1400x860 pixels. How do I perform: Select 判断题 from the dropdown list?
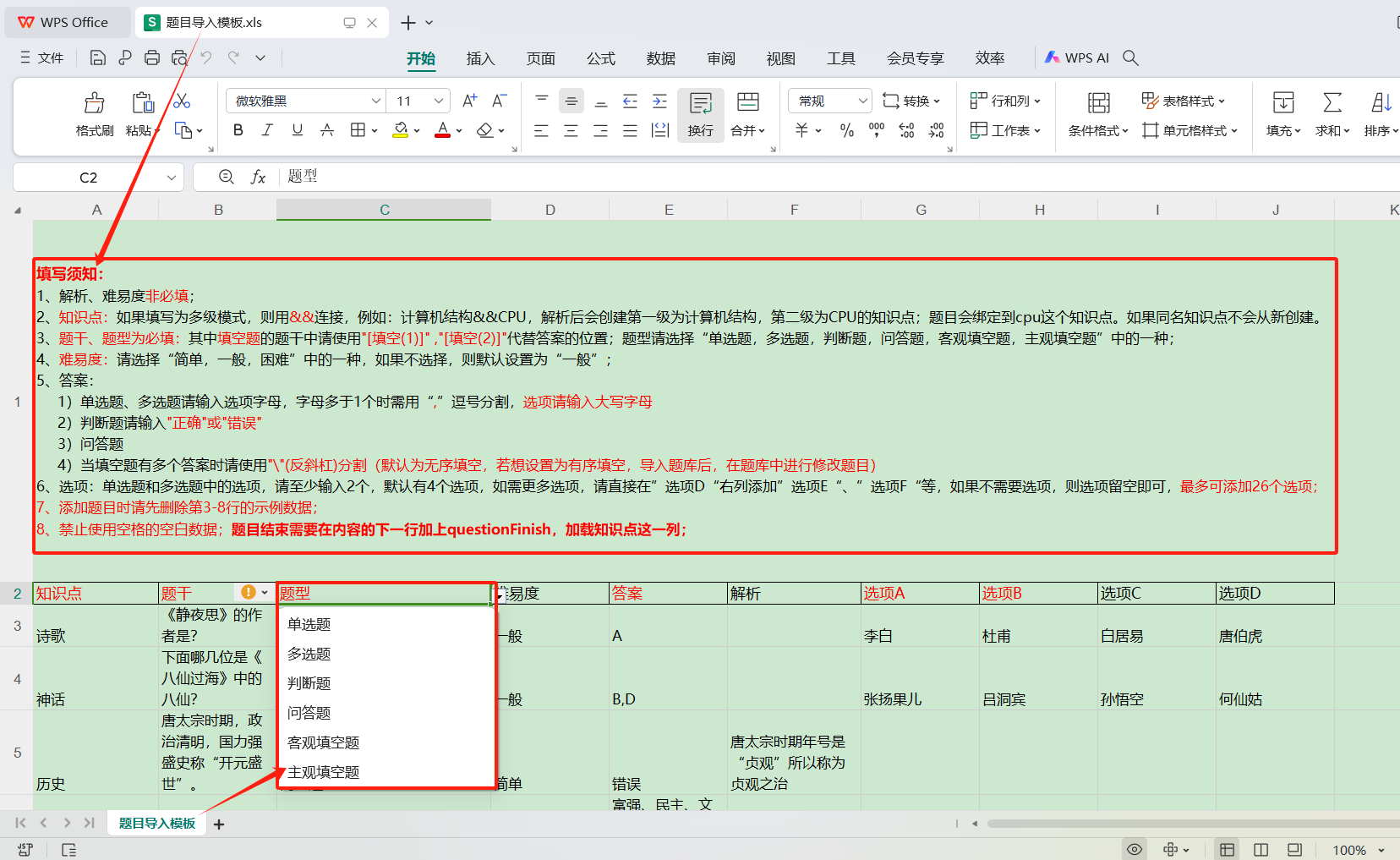coord(309,683)
